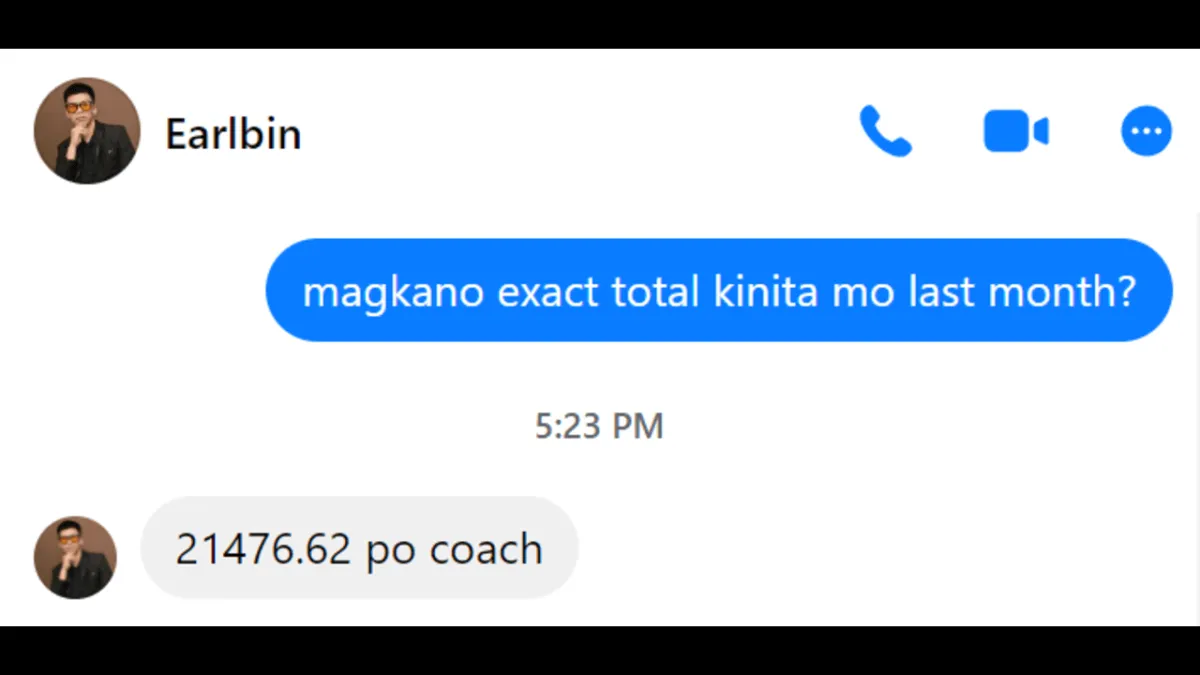The width and height of the screenshot is (1200, 675).
Task: Click the black bar above the chat header
Action: 600,24
